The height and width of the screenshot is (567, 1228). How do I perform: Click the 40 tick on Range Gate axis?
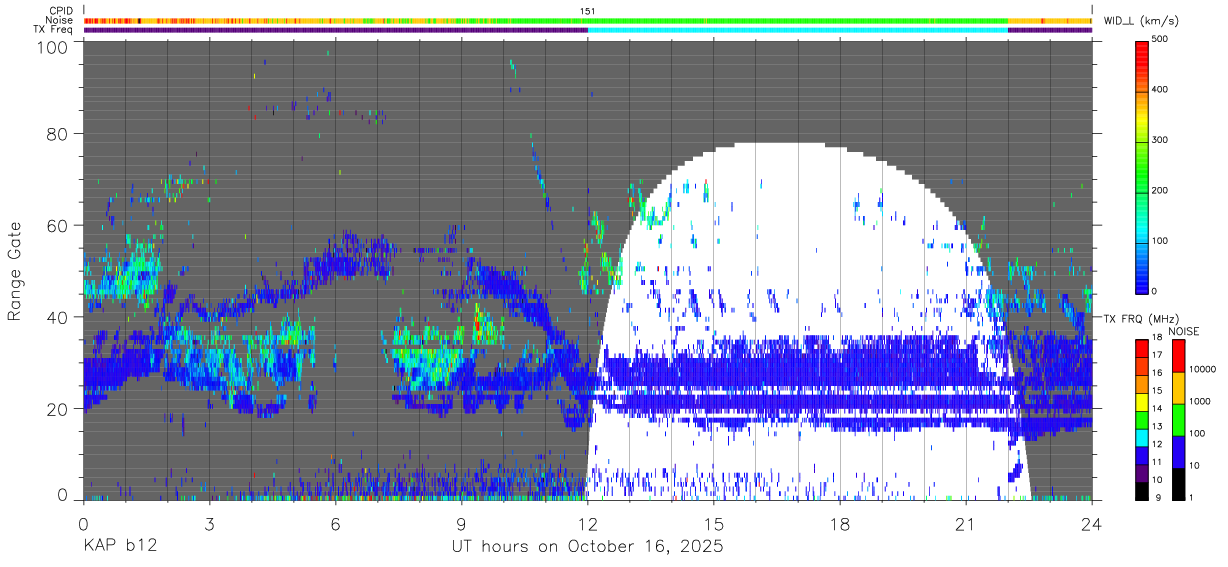coord(58,317)
